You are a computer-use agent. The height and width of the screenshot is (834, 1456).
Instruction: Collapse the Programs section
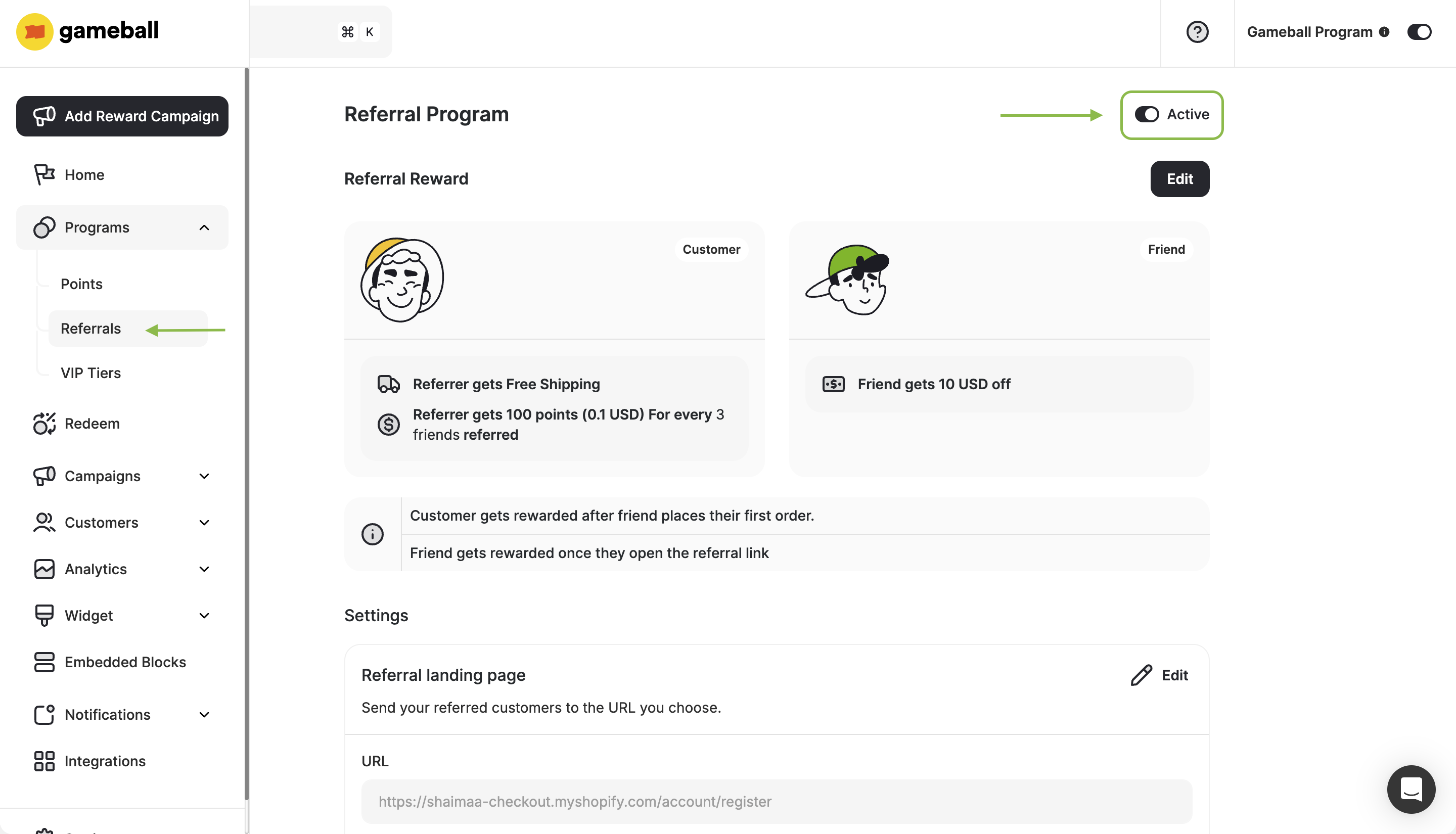click(204, 227)
